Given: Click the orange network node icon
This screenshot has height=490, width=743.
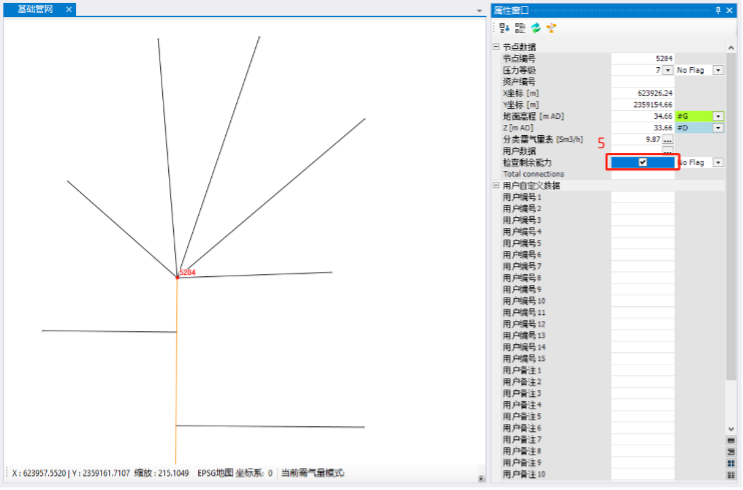Looking at the screenshot, I should (551, 27).
